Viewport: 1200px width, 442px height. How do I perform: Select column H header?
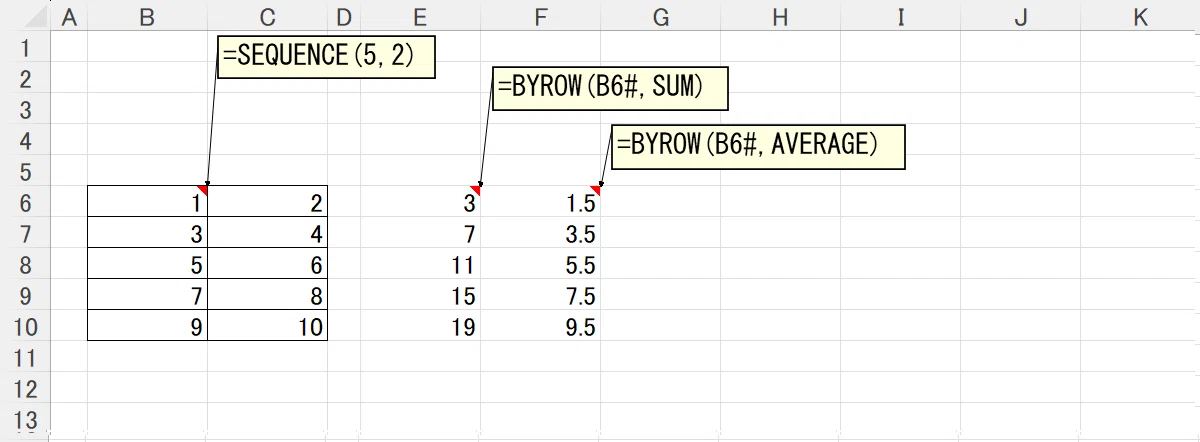781,16
